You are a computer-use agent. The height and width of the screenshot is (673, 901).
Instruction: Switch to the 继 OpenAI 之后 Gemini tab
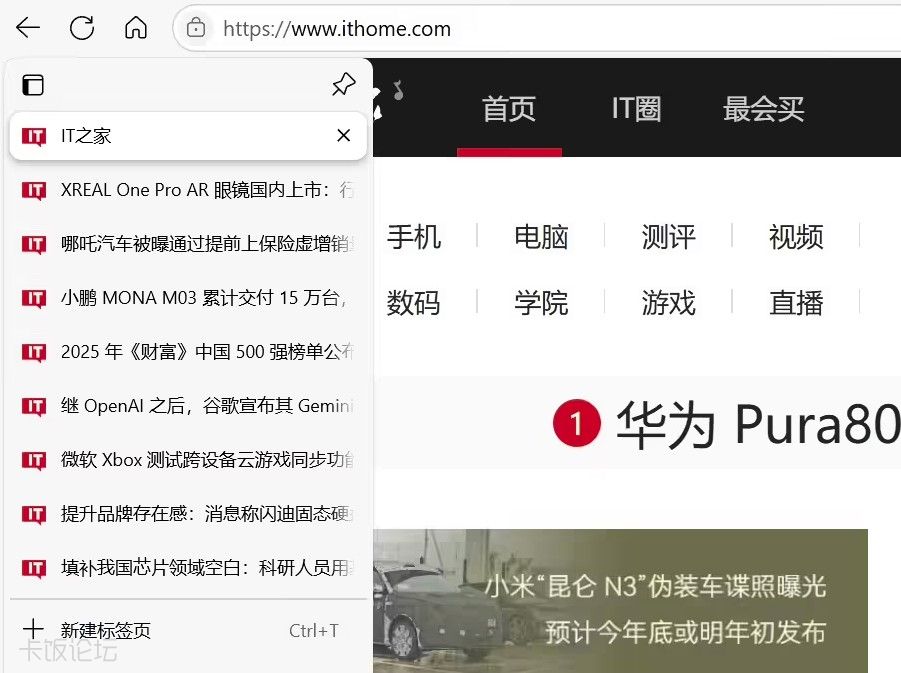[188, 406]
